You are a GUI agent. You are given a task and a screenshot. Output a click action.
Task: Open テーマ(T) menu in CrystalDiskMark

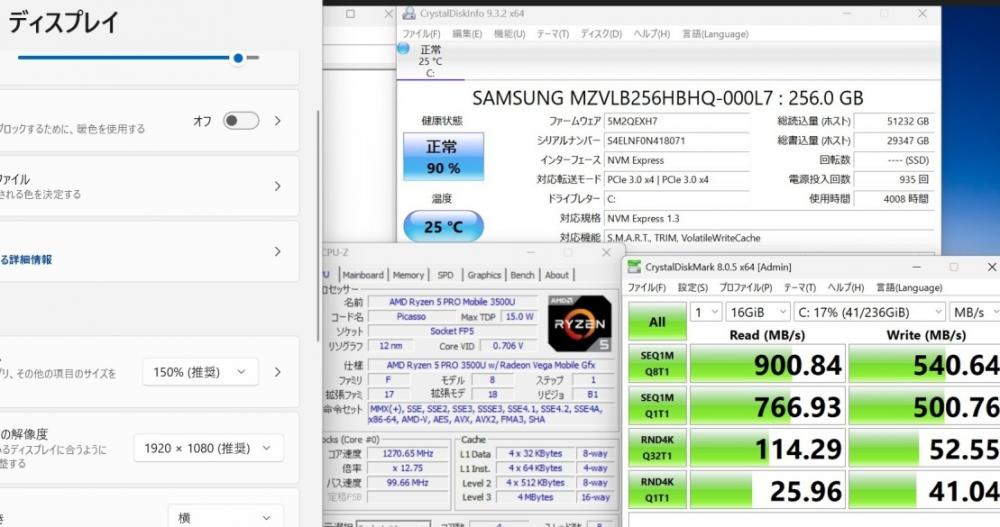point(800,288)
